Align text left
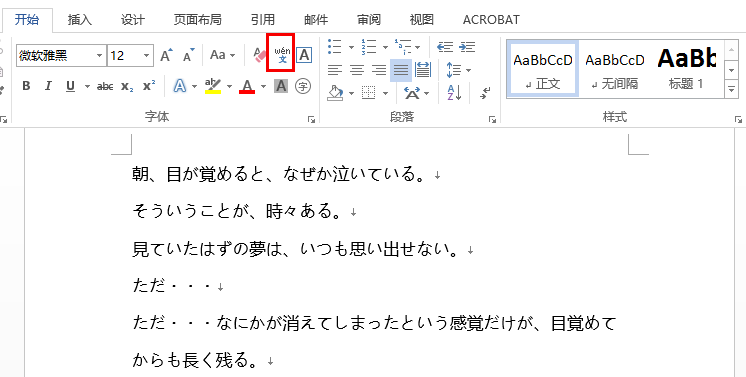 click(x=335, y=70)
